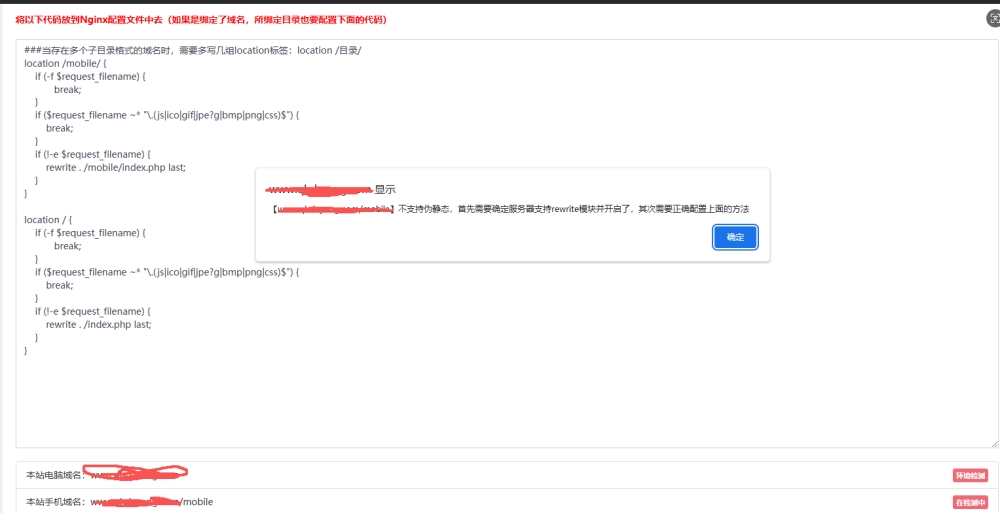Click the 本站电脑域名 row label
Screen dimensions: 1000x513
pos(54,475)
